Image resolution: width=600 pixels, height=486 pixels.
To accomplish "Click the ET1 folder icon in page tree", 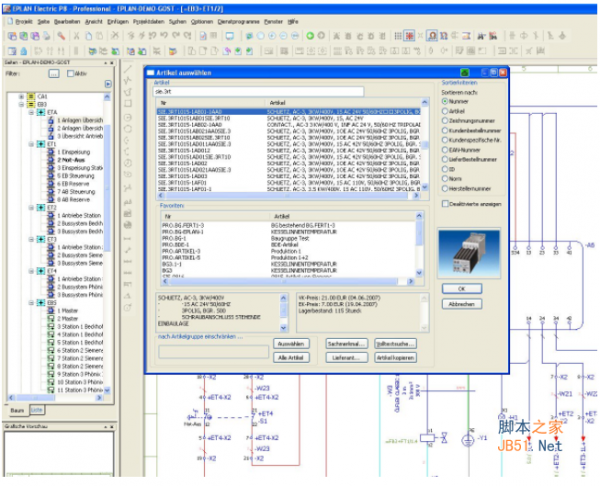I will click(39, 143).
